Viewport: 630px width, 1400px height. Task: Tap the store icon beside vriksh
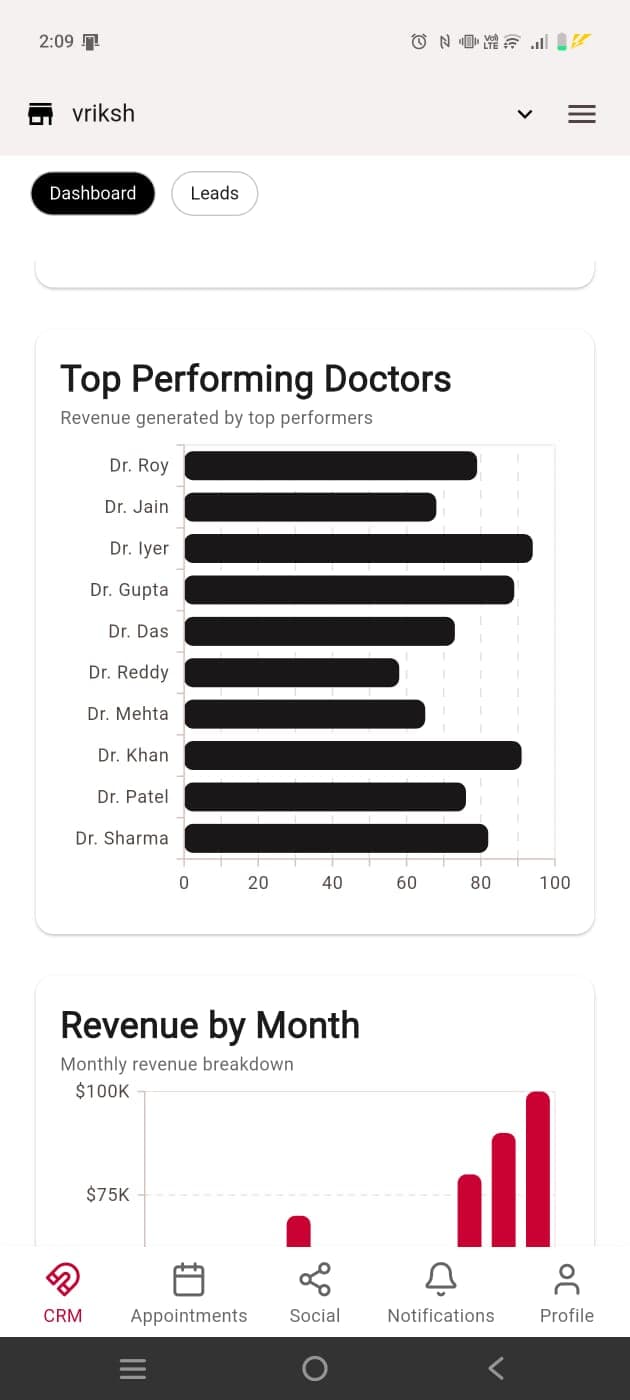coord(40,114)
